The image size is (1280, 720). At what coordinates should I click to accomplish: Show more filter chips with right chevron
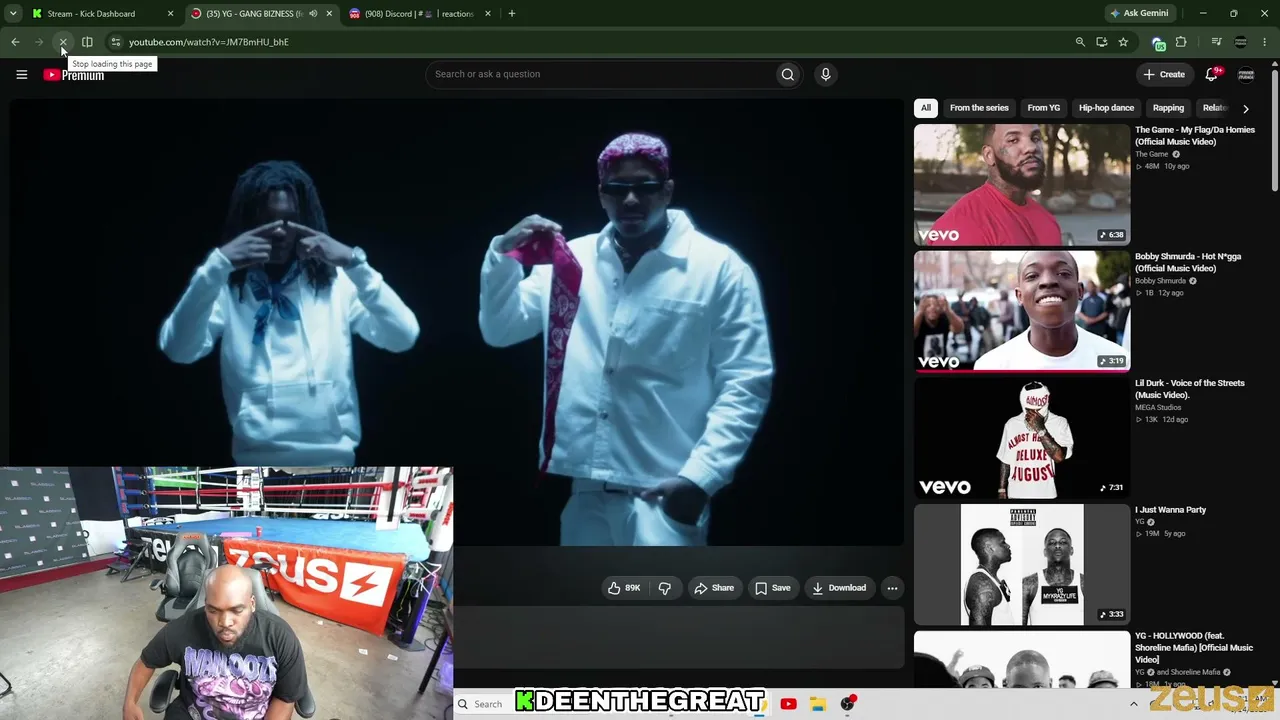(x=1245, y=108)
